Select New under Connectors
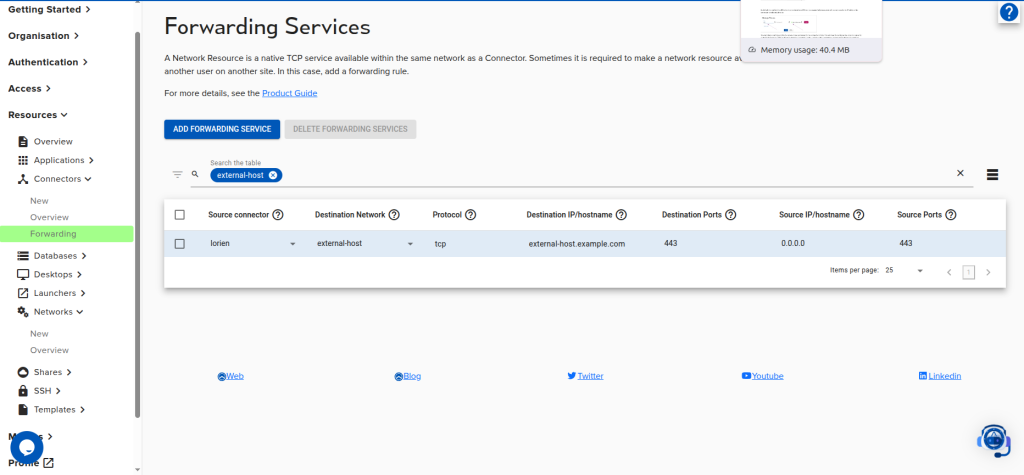The width and height of the screenshot is (1024, 475). tap(39, 201)
